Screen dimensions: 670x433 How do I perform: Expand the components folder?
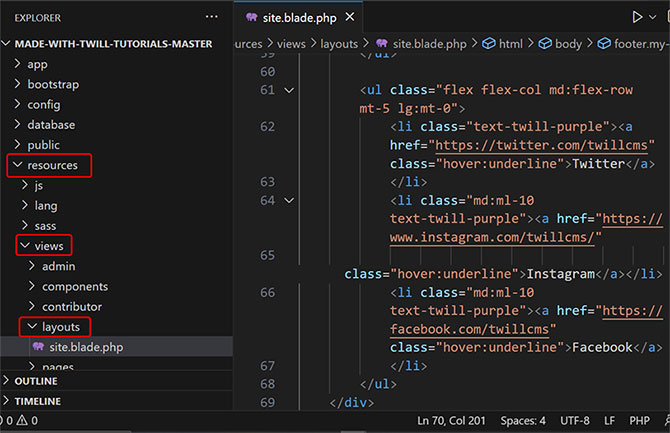click(x=74, y=286)
